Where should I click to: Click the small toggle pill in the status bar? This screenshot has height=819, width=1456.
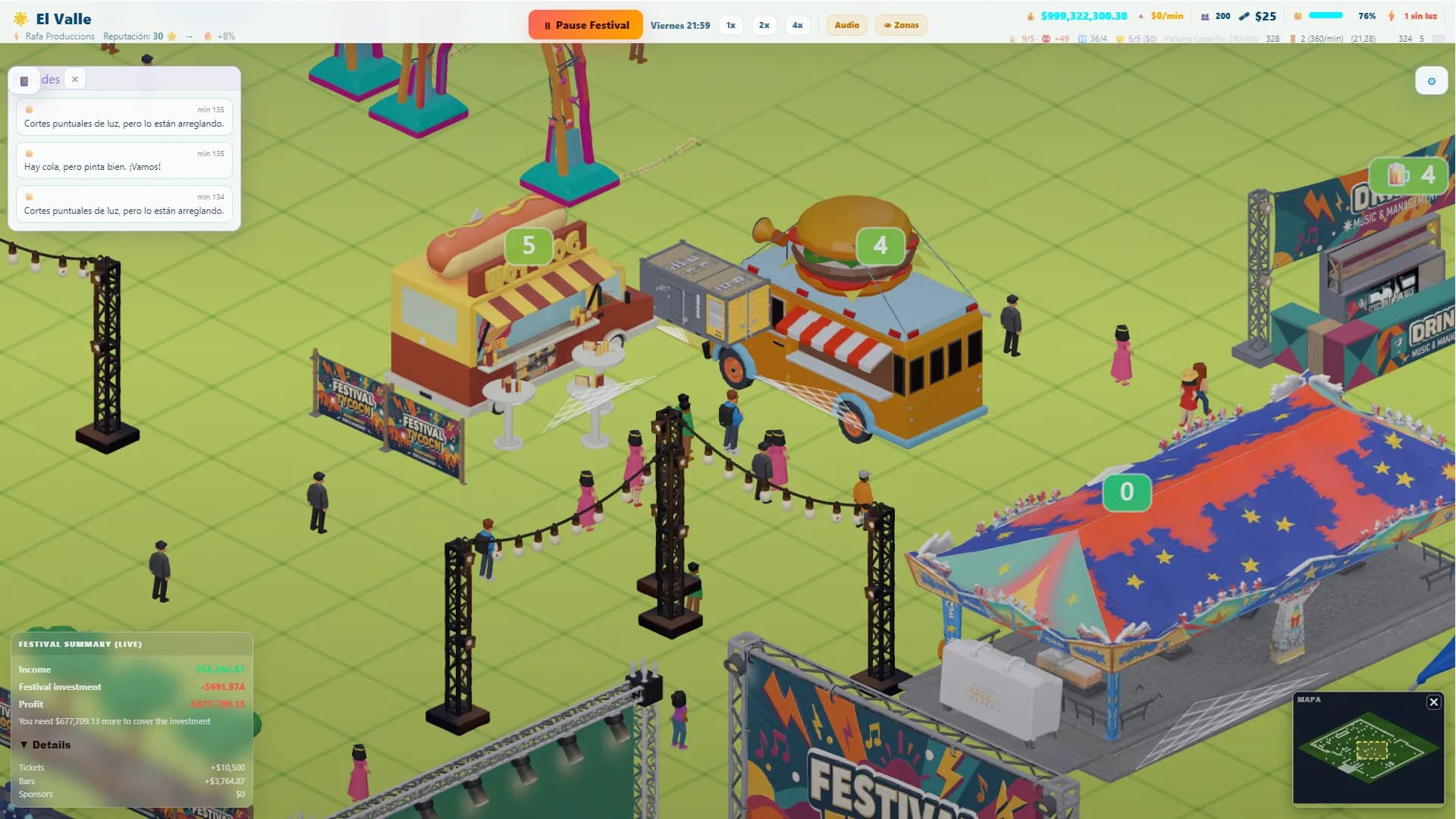pos(1438,39)
